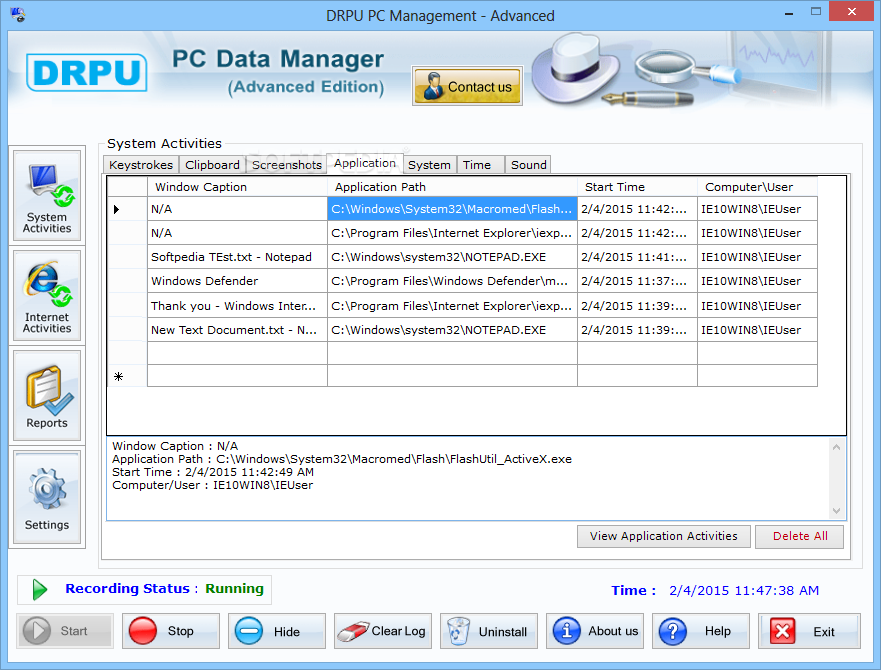This screenshot has width=881, height=670.
Task: Open the Help button
Action: (701, 631)
